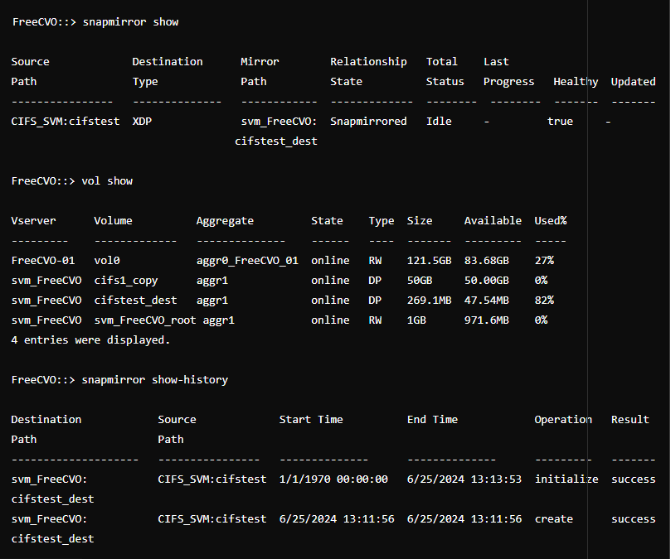Click the 269.1MB size value

[x=429, y=300]
